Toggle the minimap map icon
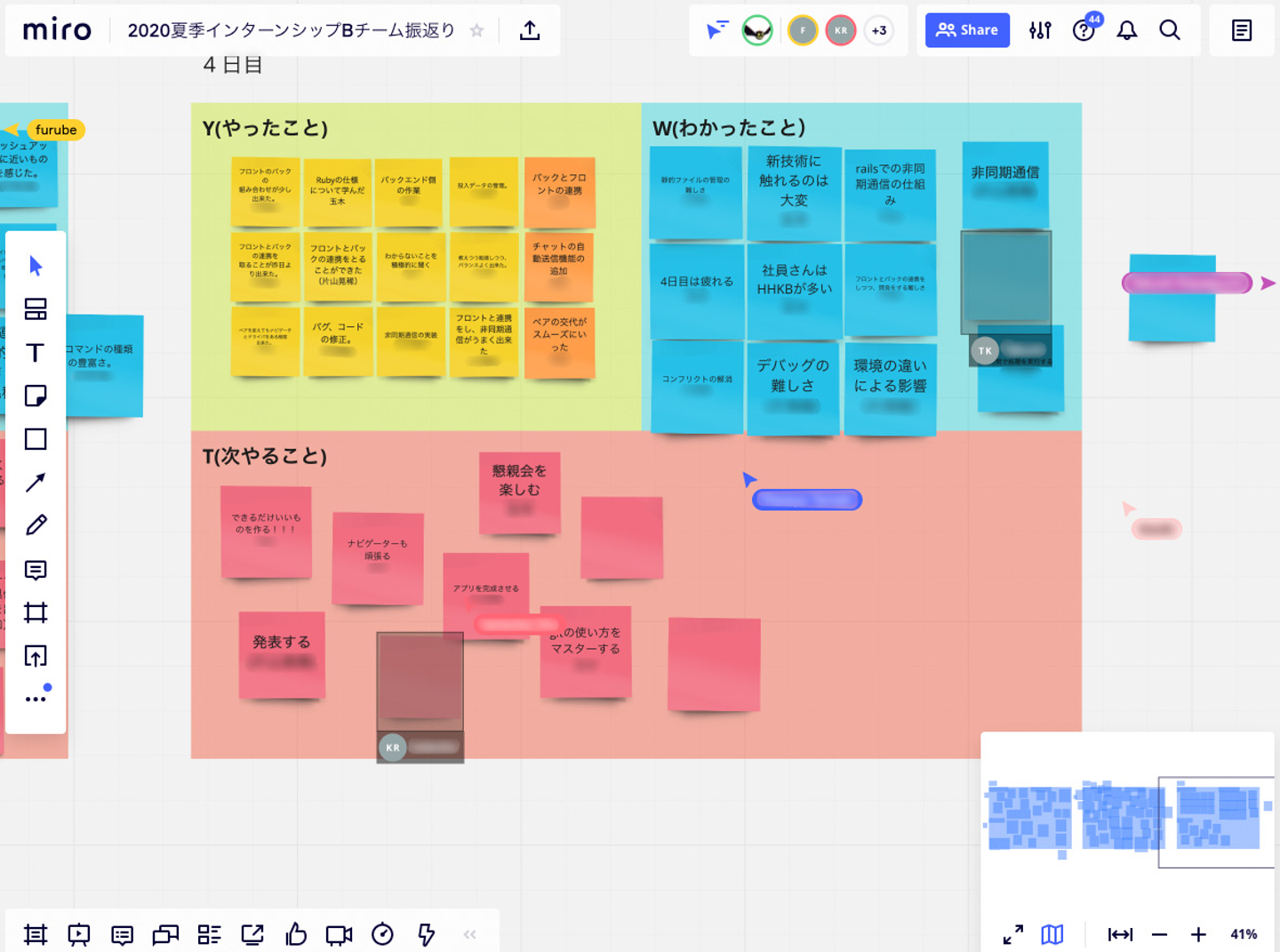1280x952 pixels. [x=1052, y=934]
